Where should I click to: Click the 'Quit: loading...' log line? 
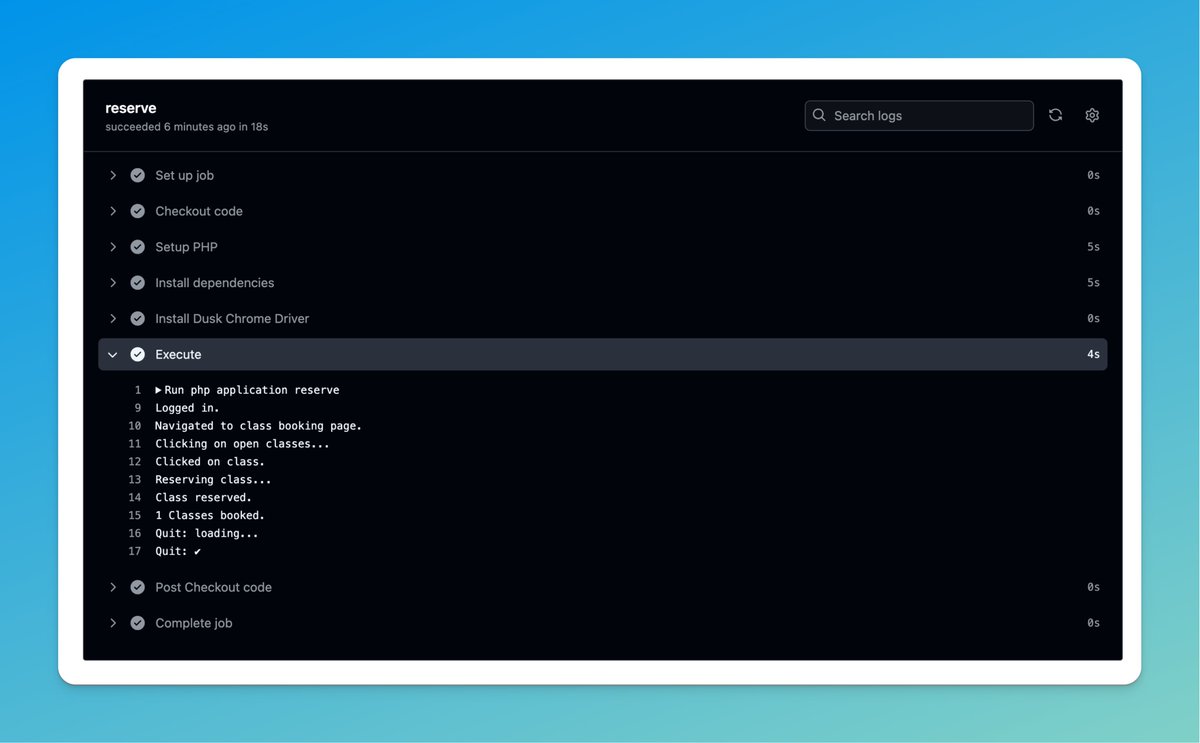pyautogui.click(x=207, y=534)
